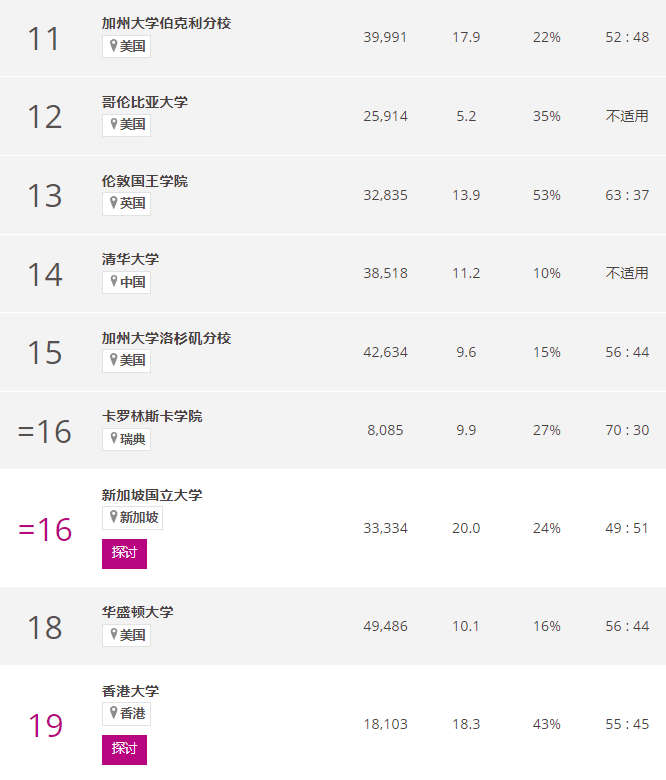Select the 瑞典 country tag
The image size is (666, 780).
pyautogui.click(x=126, y=439)
